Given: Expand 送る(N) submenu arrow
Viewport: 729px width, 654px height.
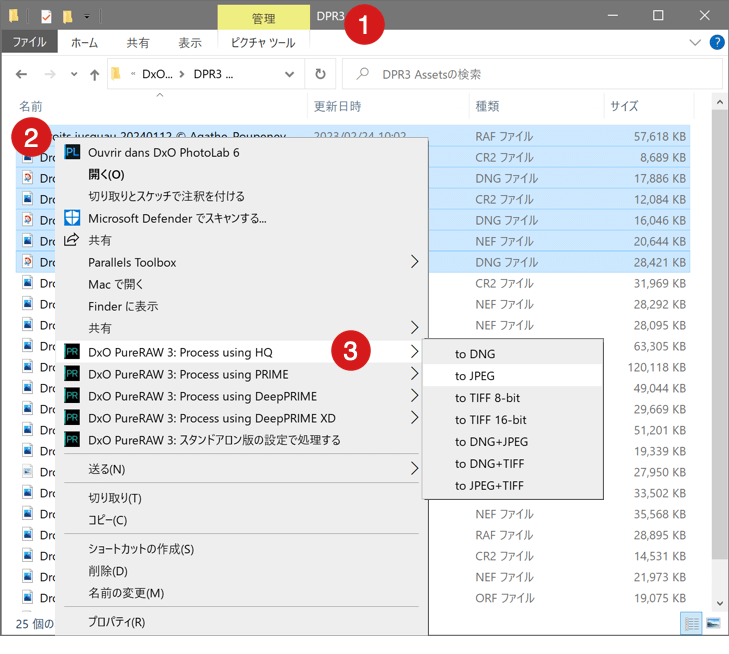Looking at the screenshot, I should click(x=414, y=468).
